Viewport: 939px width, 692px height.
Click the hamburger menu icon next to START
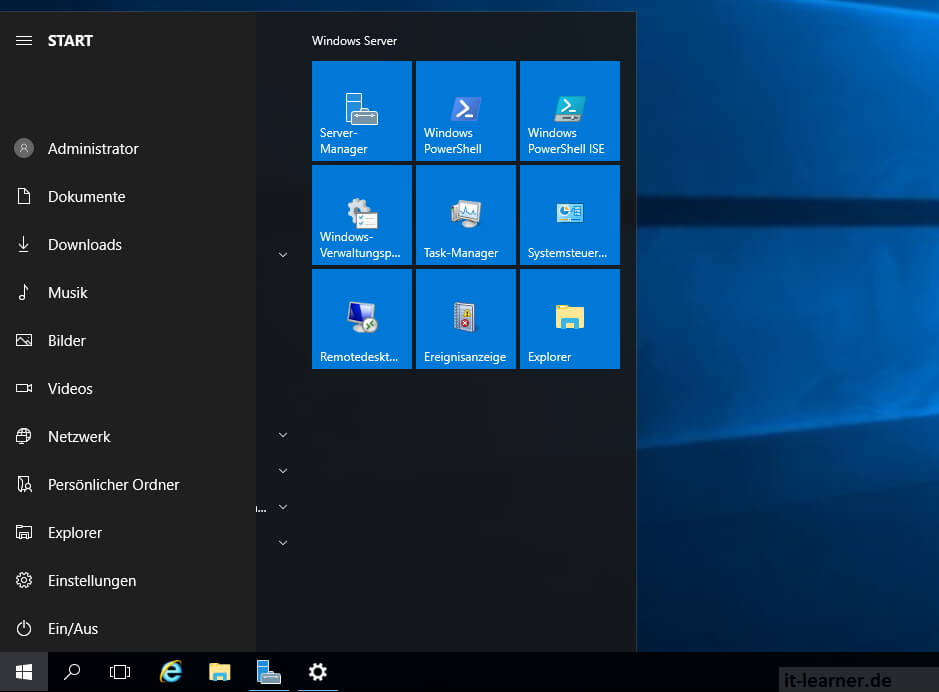[24, 41]
